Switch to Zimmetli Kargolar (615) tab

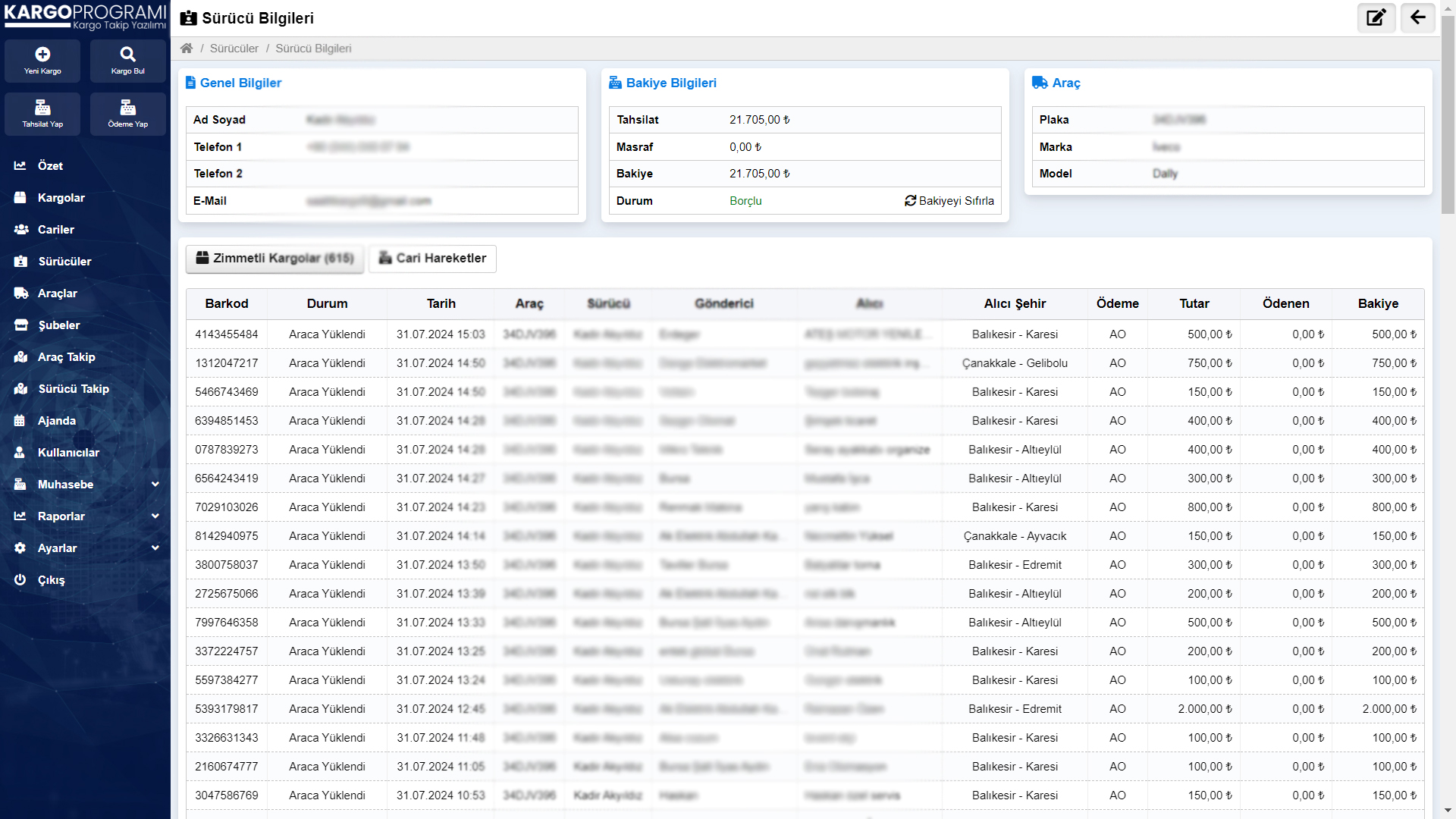click(275, 259)
